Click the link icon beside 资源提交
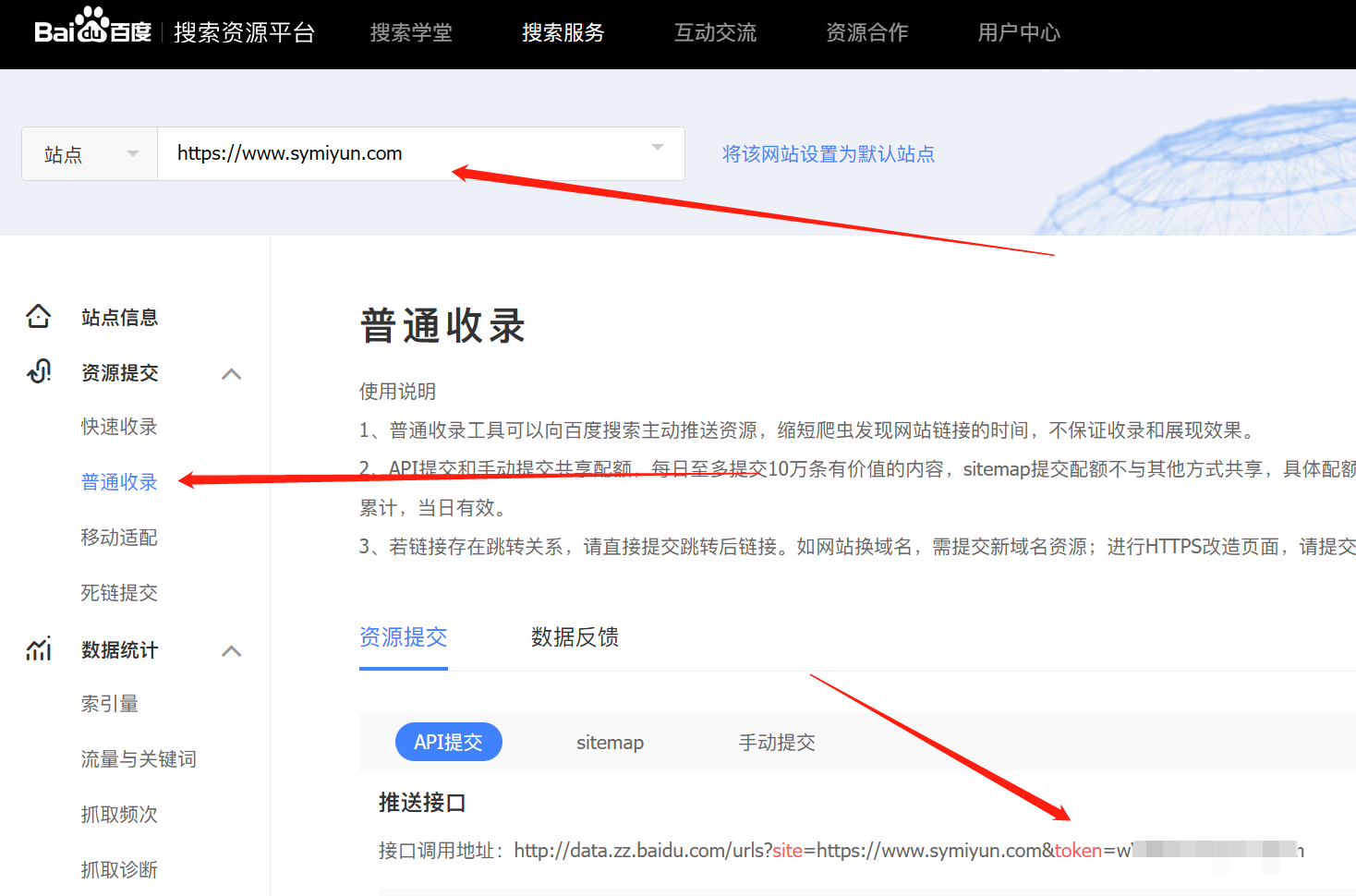1356x896 pixels. 39,372
